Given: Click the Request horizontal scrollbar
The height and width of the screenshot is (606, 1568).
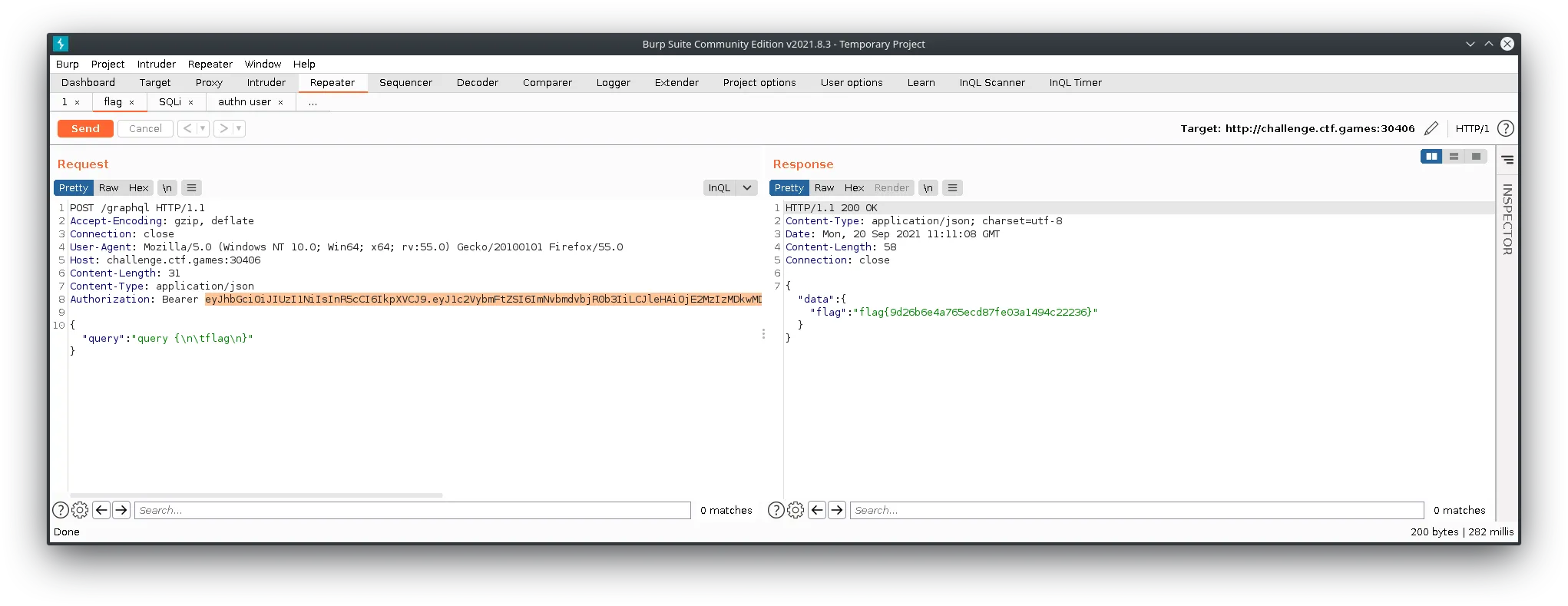Looking at the screenshot, I should tap(256, 495).
